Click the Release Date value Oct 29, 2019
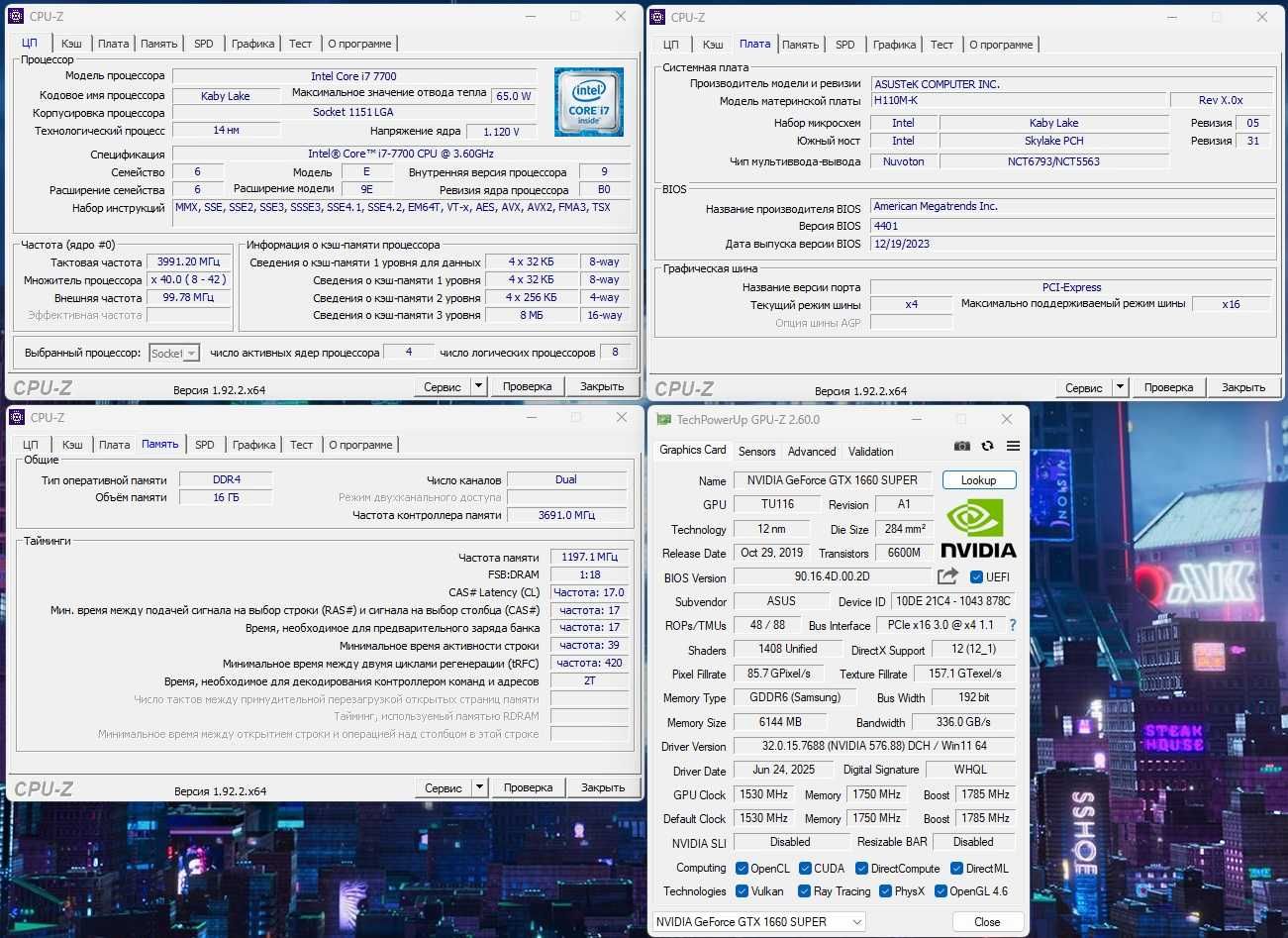 772,553
